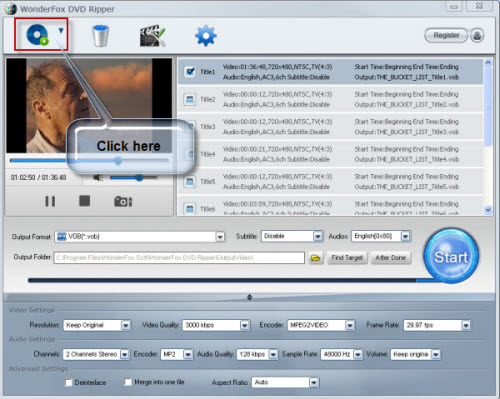Click the Output Folder path field

click(179, 258)
